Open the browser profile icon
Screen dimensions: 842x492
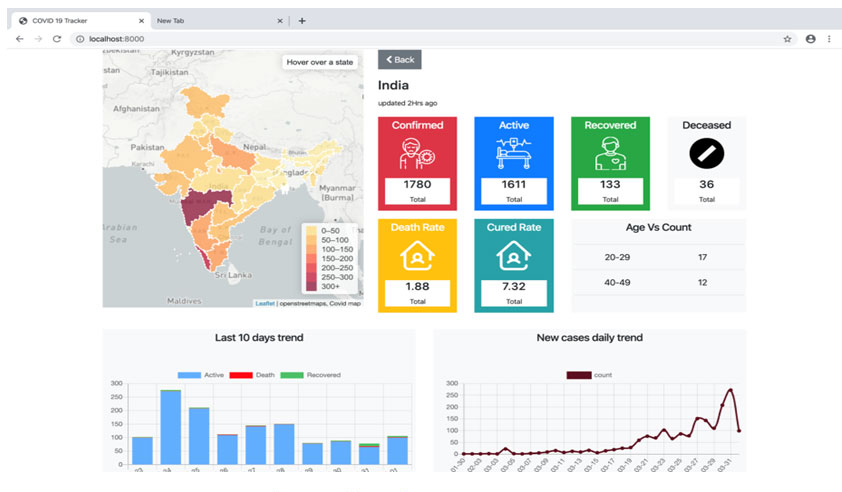tap(810, 39)
